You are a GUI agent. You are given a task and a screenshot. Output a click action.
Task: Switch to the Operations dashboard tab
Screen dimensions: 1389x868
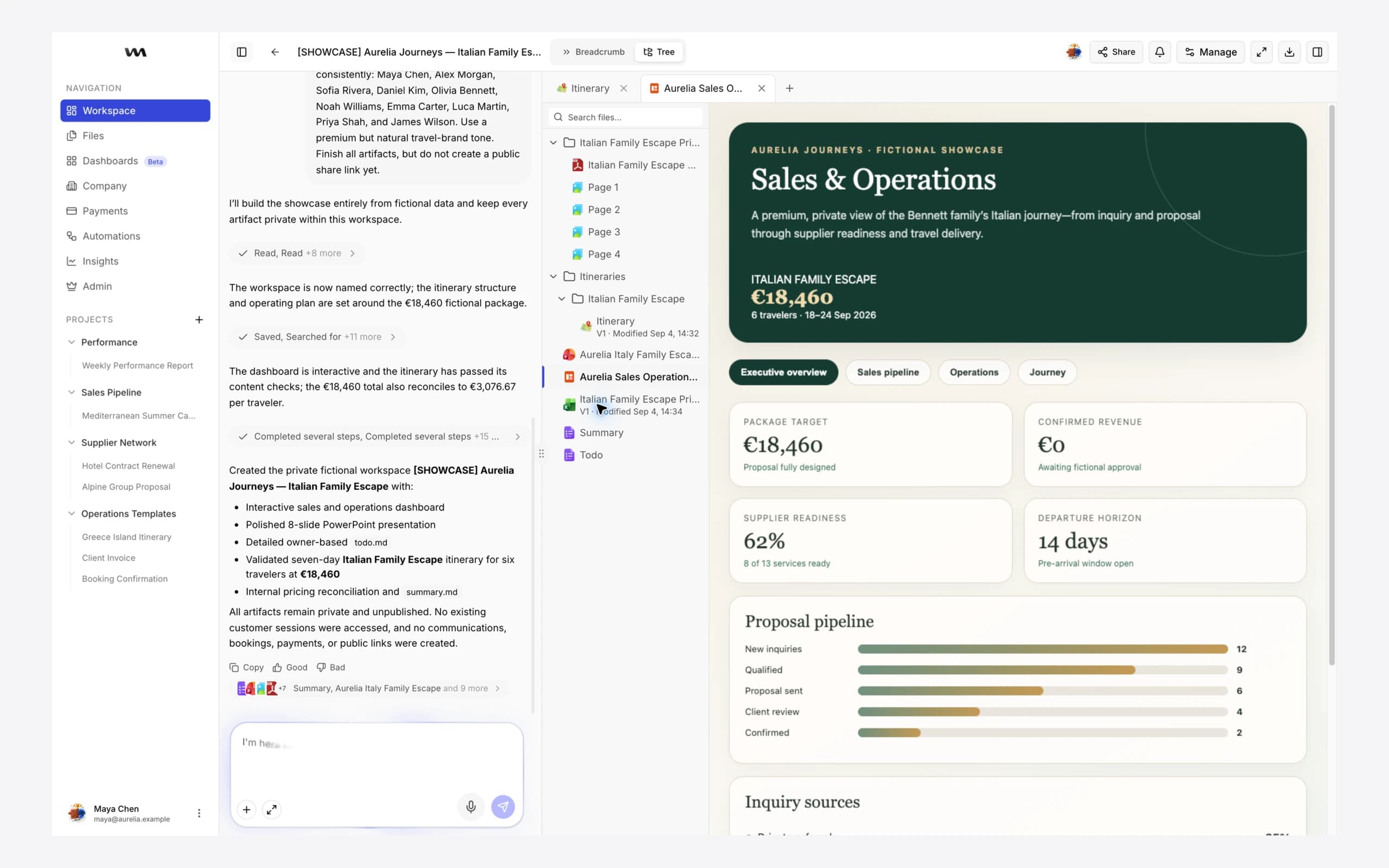(x=973, y=373)
